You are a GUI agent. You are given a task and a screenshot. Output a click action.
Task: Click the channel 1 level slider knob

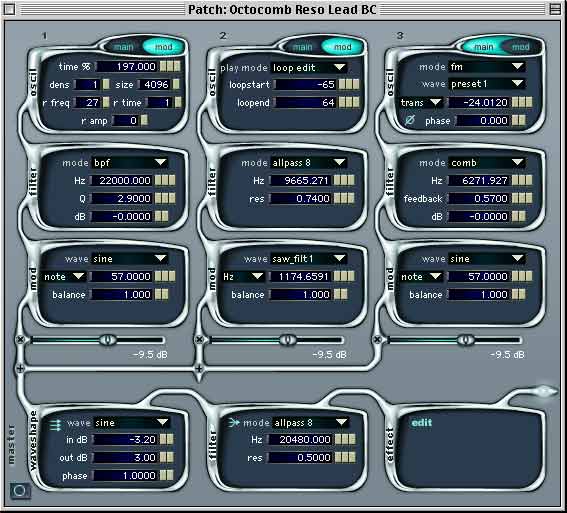107,339
